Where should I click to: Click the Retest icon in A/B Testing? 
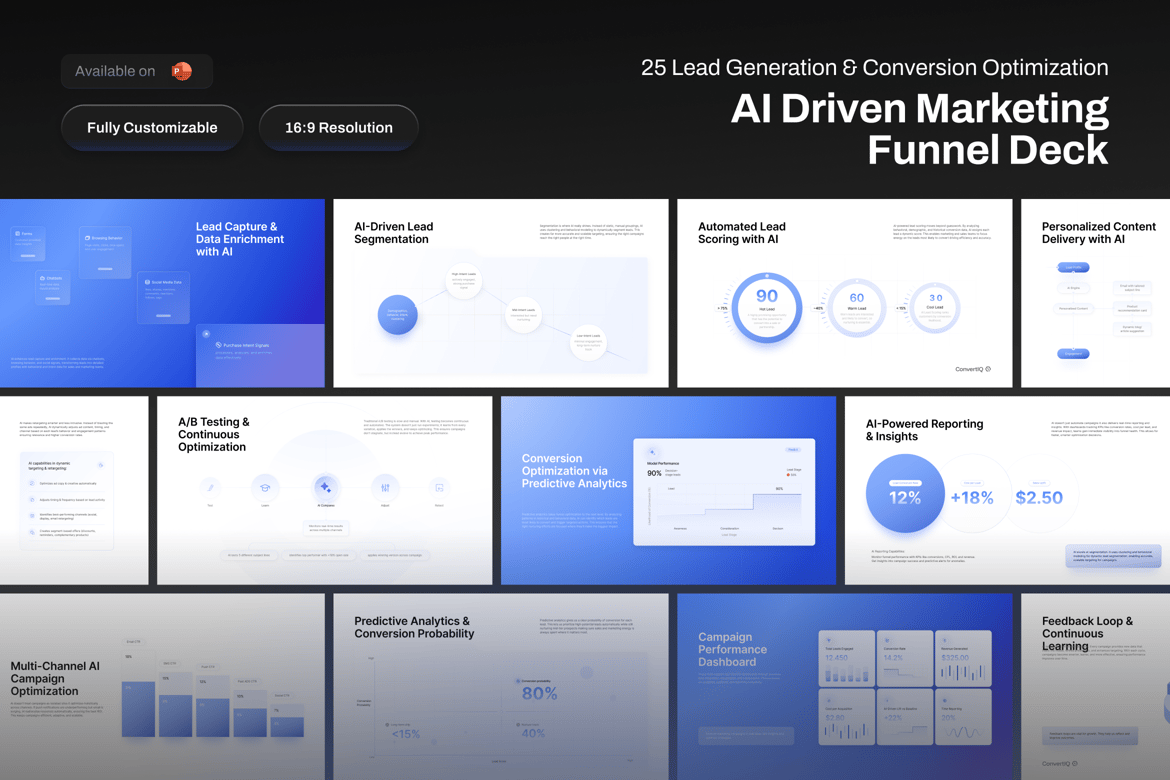439,487
